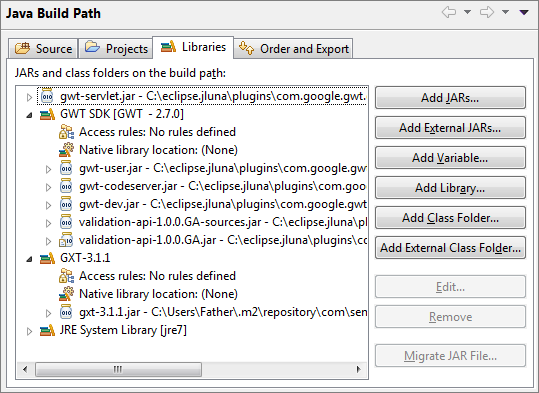Screen dimensions: 539x393
Task: Click the gwt-servlet.jar file icon
Action: click(x=47, y=96)
